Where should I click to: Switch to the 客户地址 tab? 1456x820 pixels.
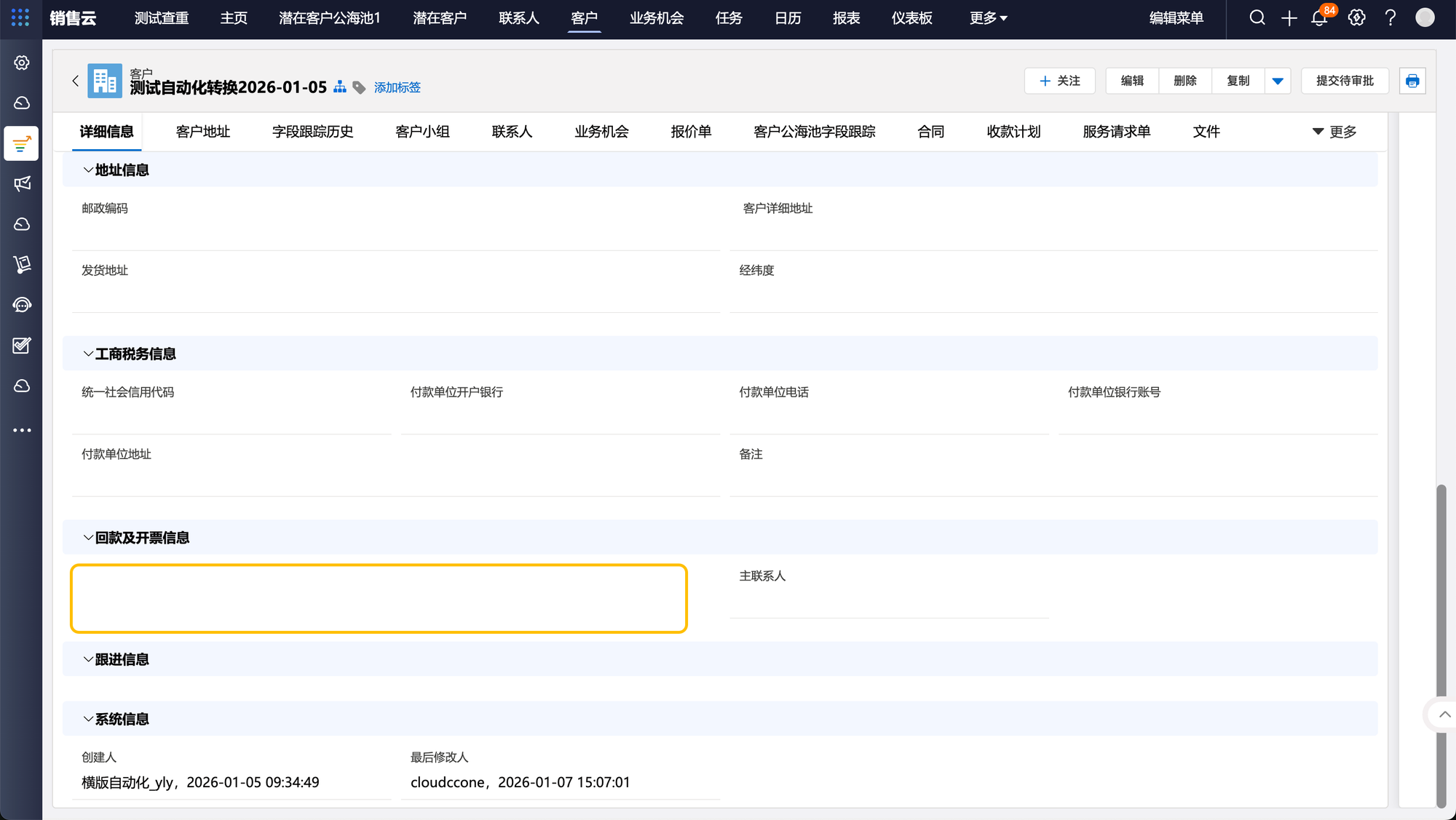click(203, 132)
